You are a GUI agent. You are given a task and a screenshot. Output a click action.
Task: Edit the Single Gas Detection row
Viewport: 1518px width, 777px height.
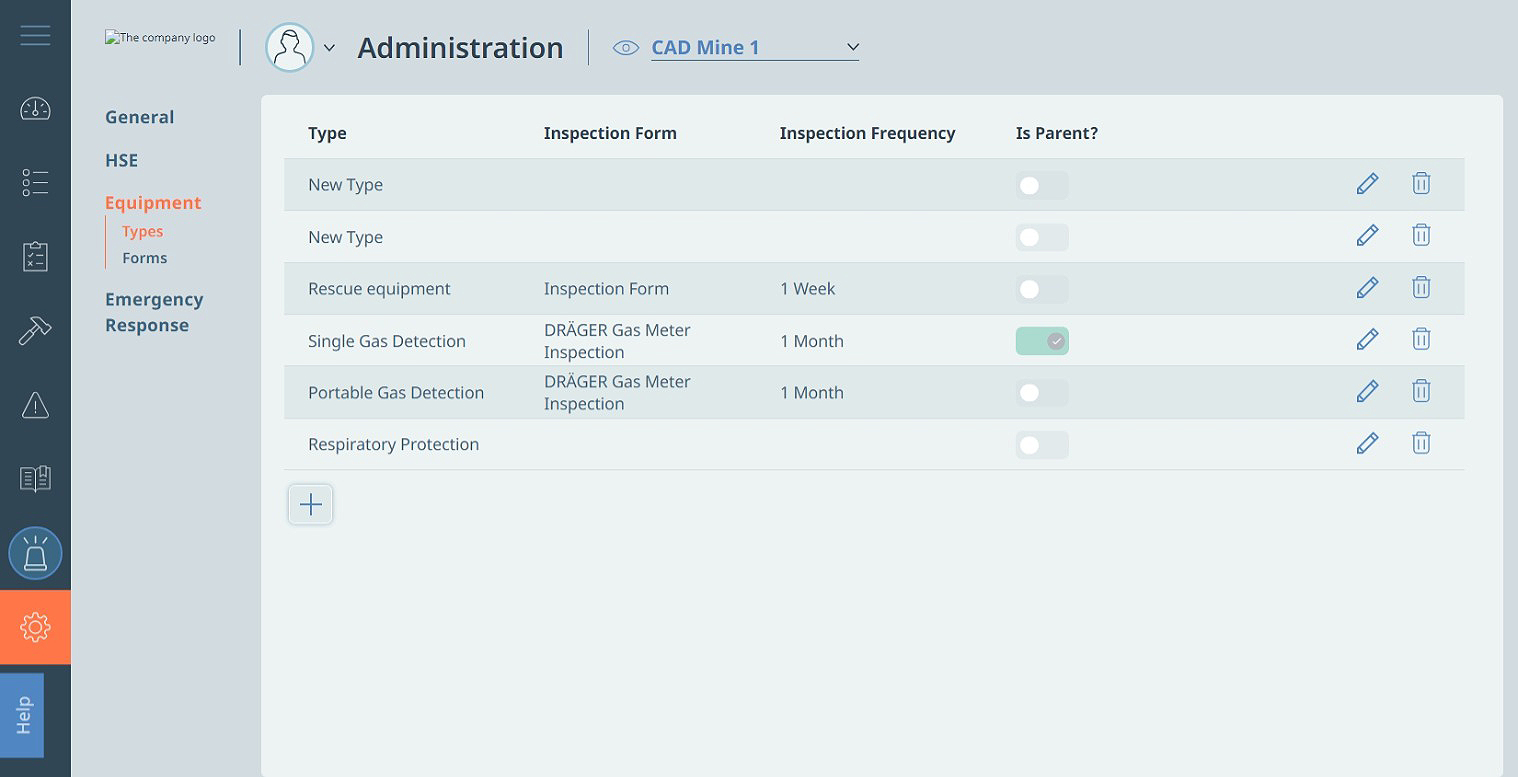(x=1367, y=340)
